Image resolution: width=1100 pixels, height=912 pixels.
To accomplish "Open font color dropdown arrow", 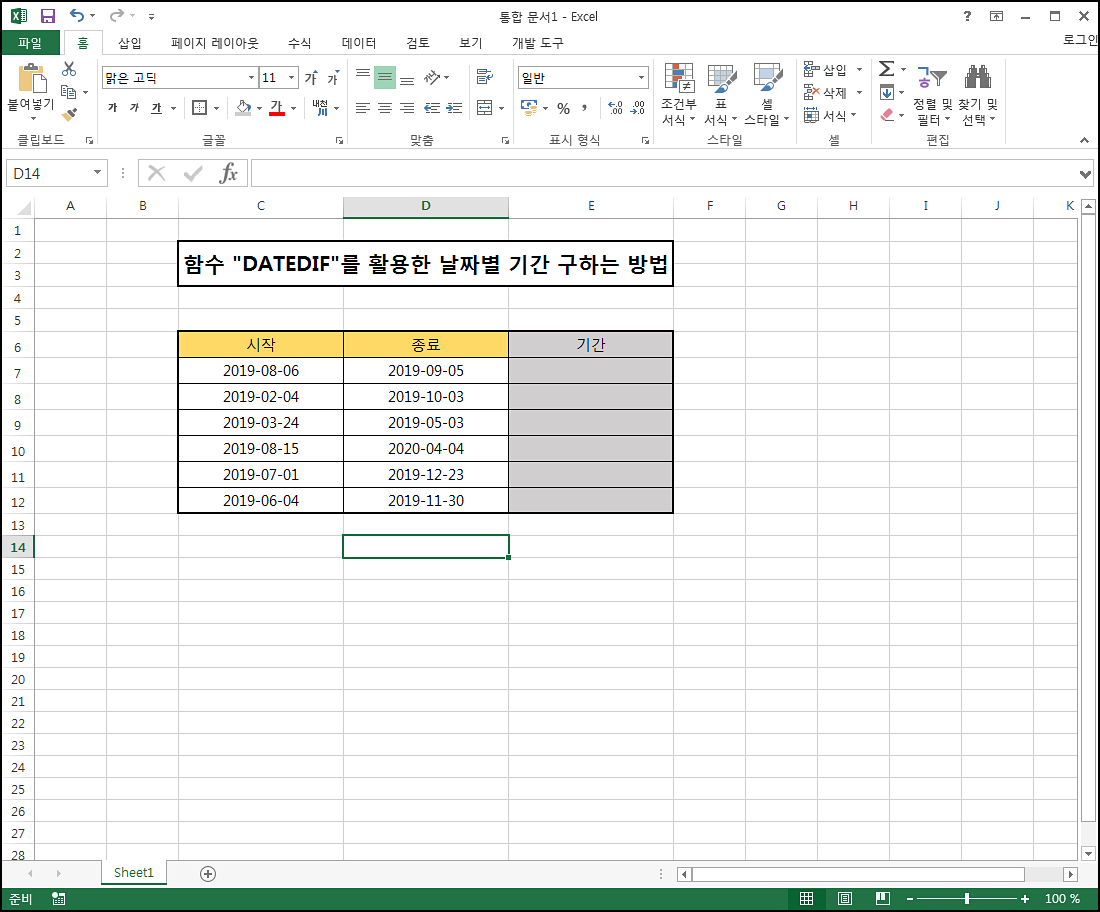I will [293, 108].
